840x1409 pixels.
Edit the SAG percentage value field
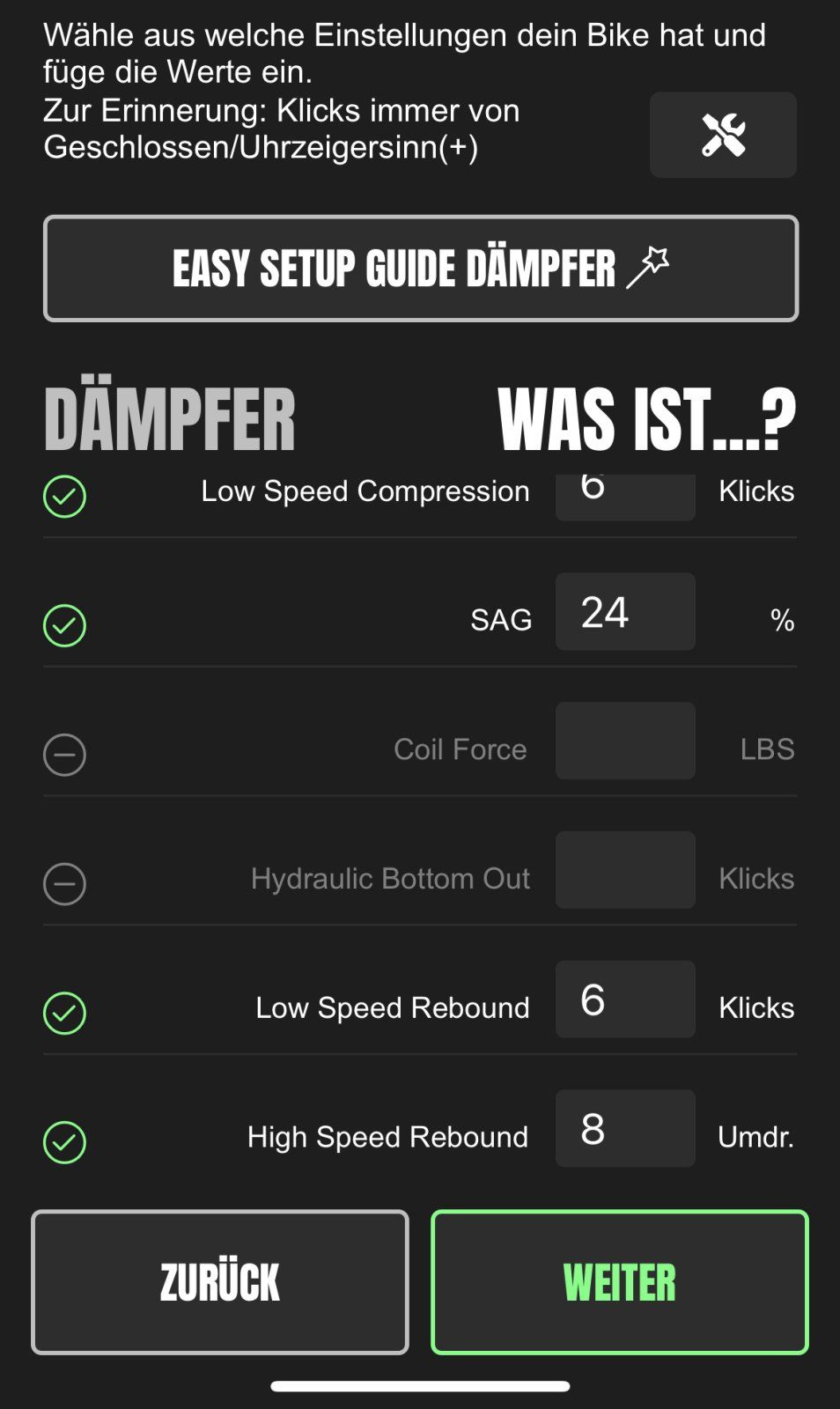pos(625,612)
